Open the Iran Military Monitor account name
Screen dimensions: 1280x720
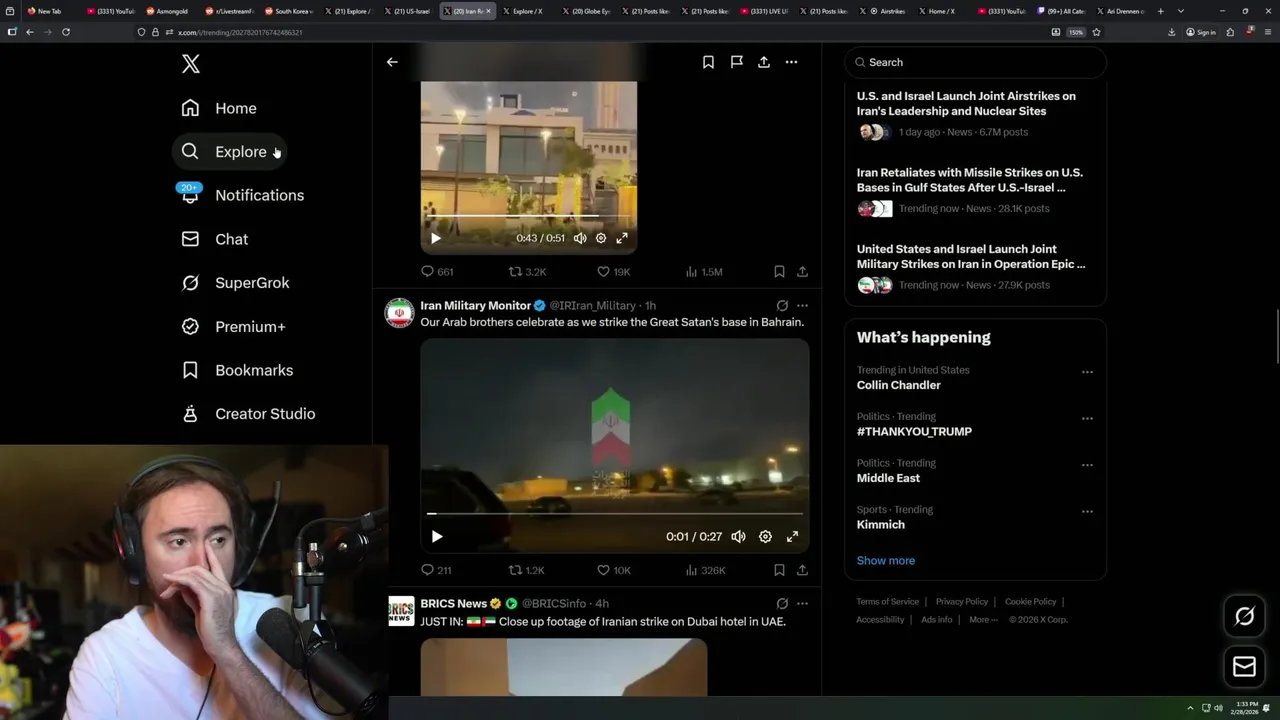point(475,305)
